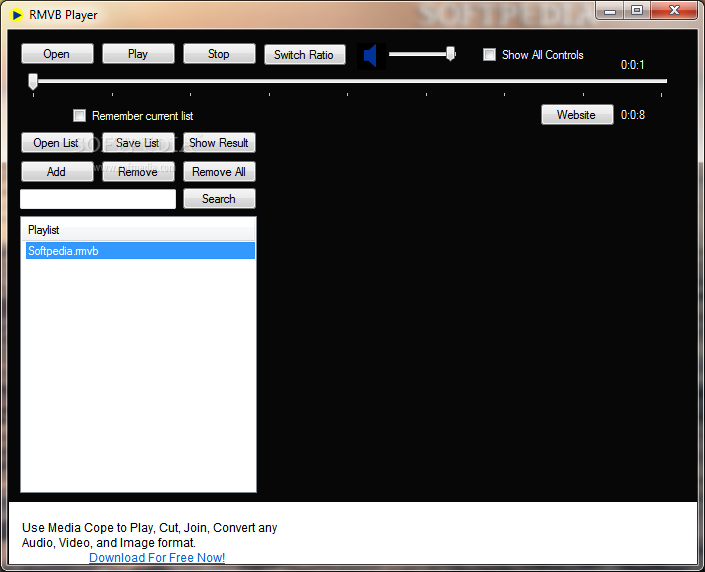
Task: Click the Save List button
Action: click(138, 143)
